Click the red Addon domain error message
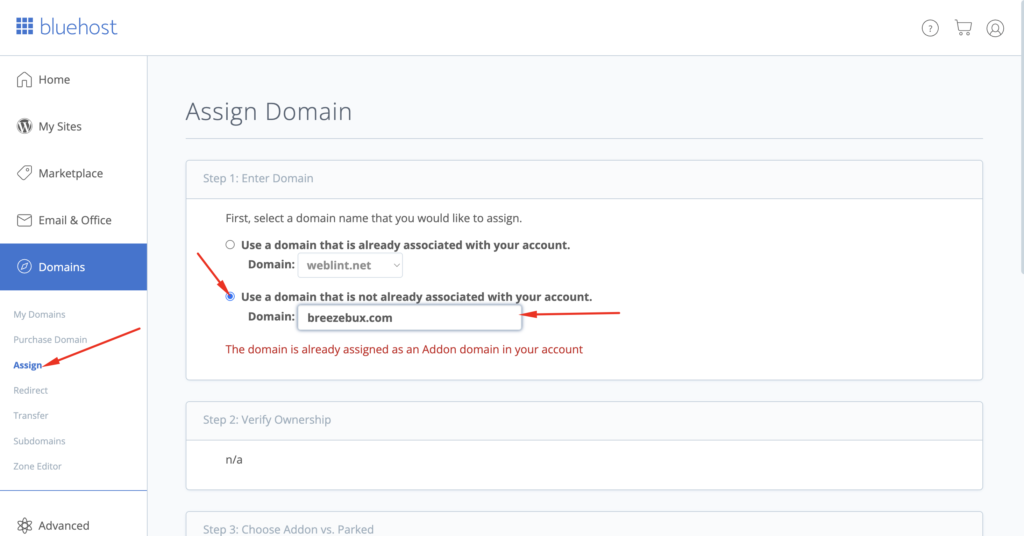The image size is (1024, 536). point(404,349)
